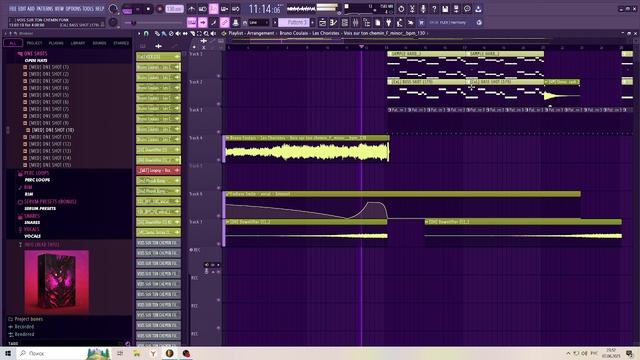Mute Track 1 with its dot toggle
The image size is (640, 360).
click(219, 76)
